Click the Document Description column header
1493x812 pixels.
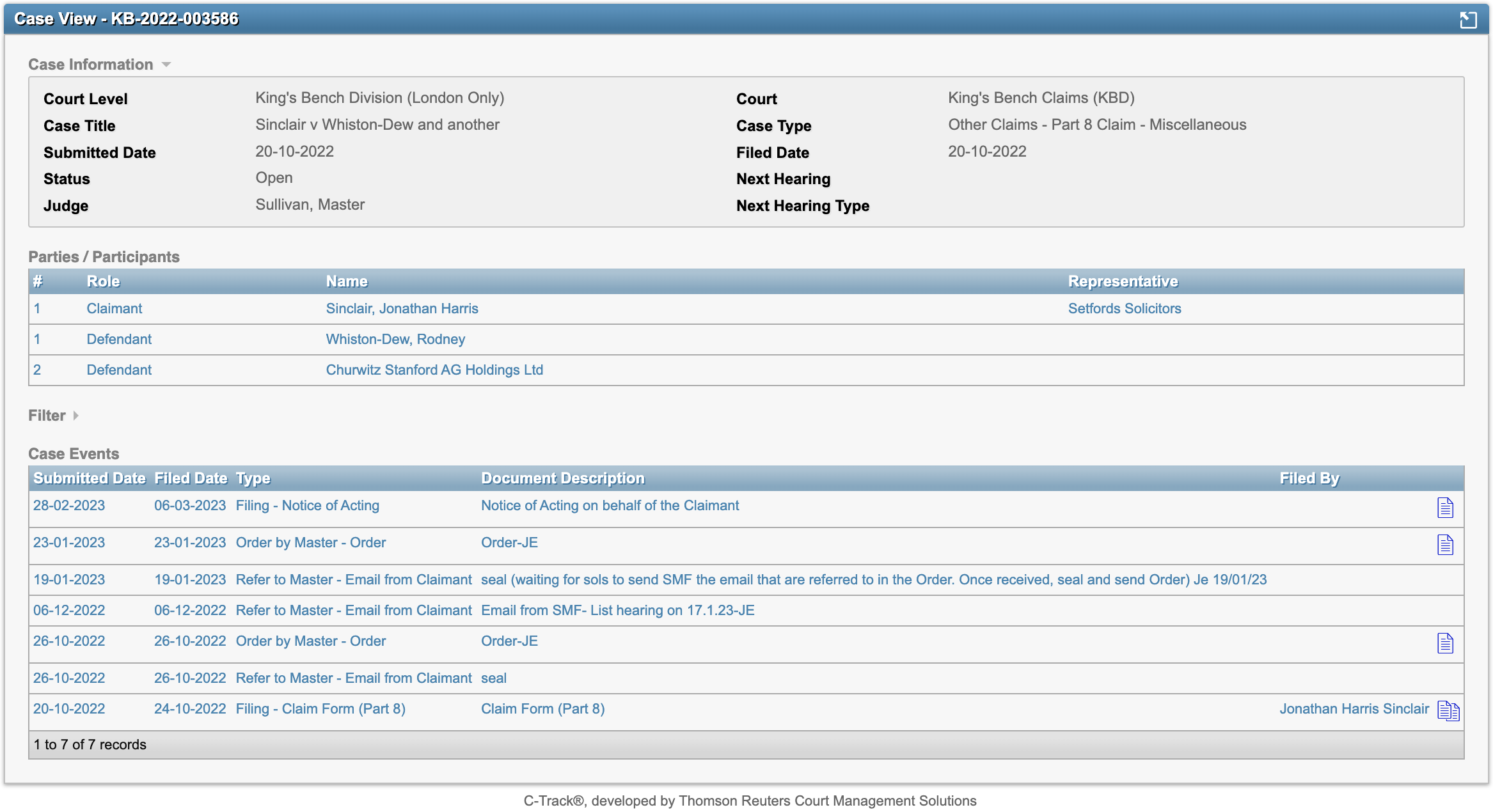pos(562,478)
